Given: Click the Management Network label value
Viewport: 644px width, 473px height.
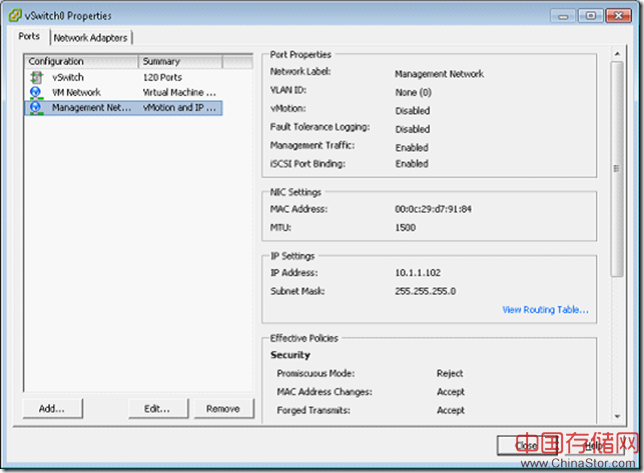Looking at the screenshot, I should point(439,74).
